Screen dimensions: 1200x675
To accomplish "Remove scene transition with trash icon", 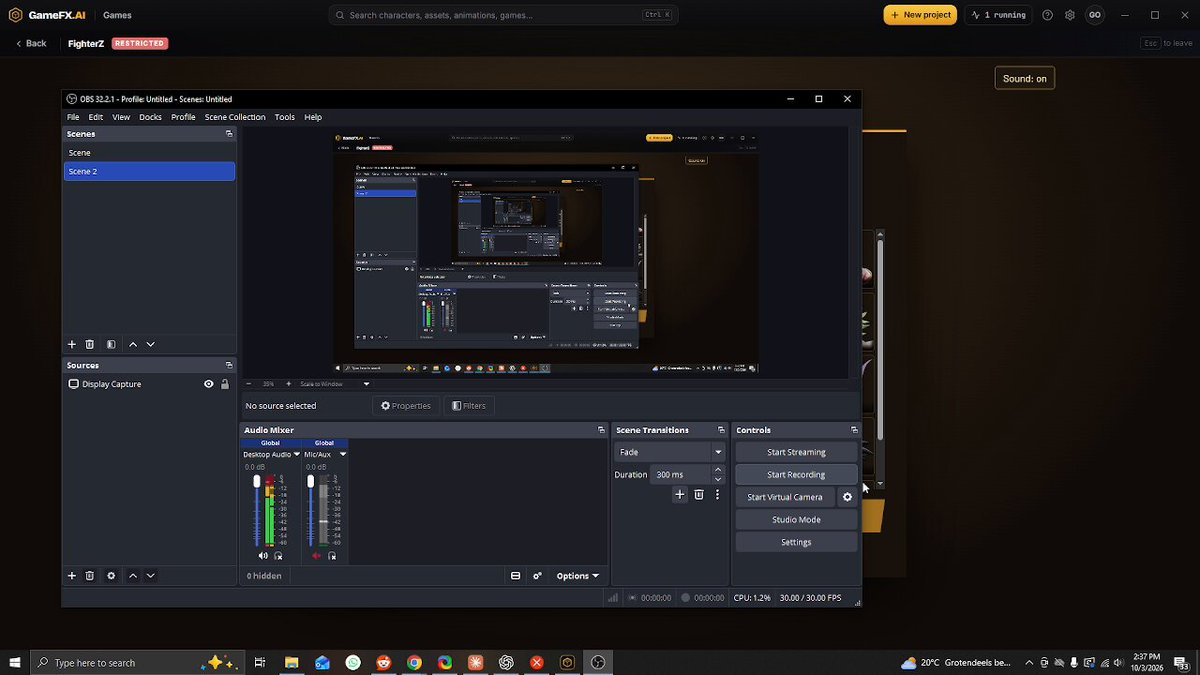I will (699, 494).
